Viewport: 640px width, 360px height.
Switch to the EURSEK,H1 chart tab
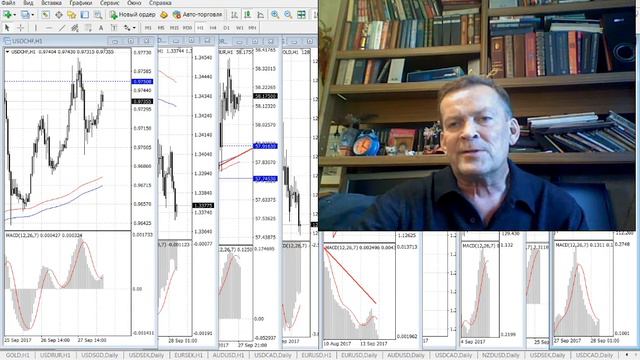click(x=189, y=356)
